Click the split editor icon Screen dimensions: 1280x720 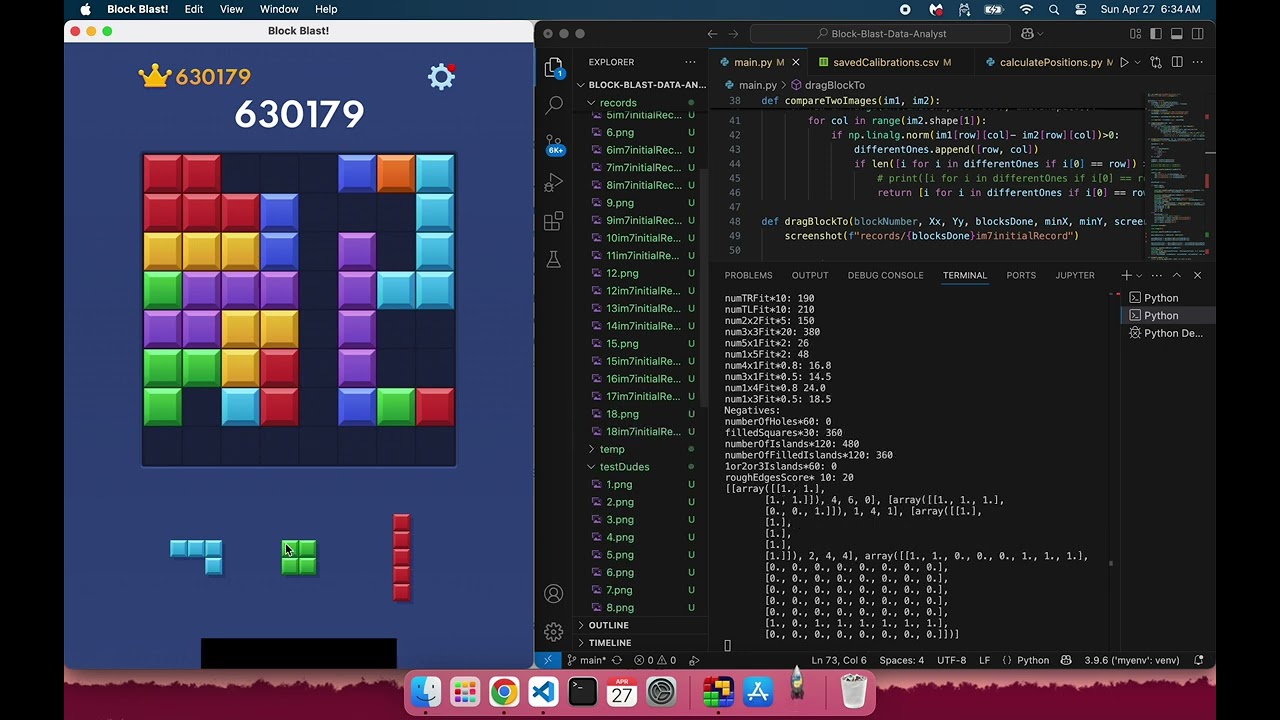coord(1177,62)
